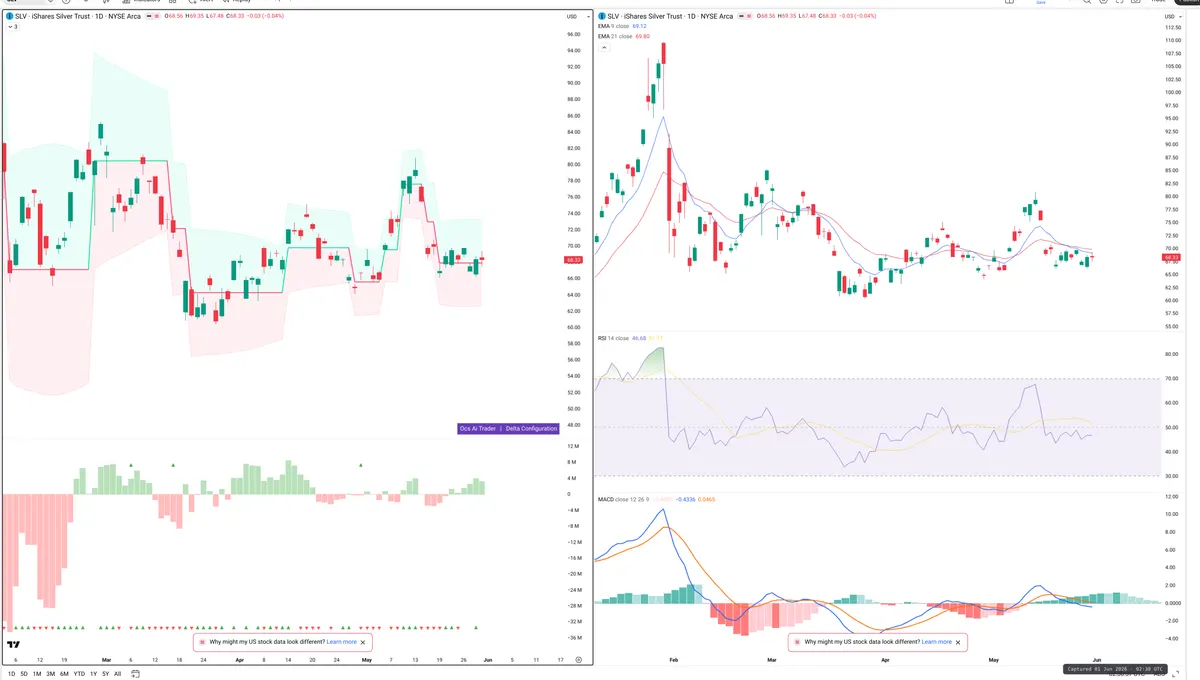Select the 1M time range
The image size is (1200, 680).
[37, 674]
